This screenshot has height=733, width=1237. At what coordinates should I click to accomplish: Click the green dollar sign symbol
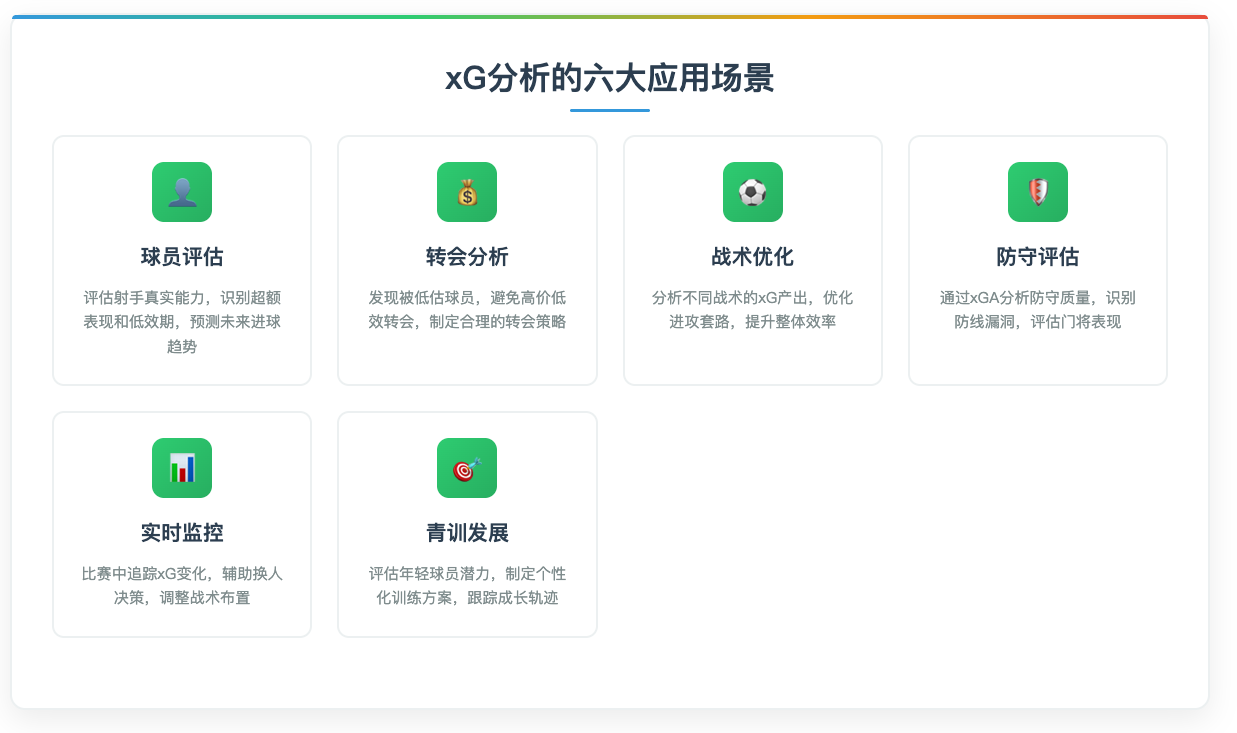tap(467, 192)
